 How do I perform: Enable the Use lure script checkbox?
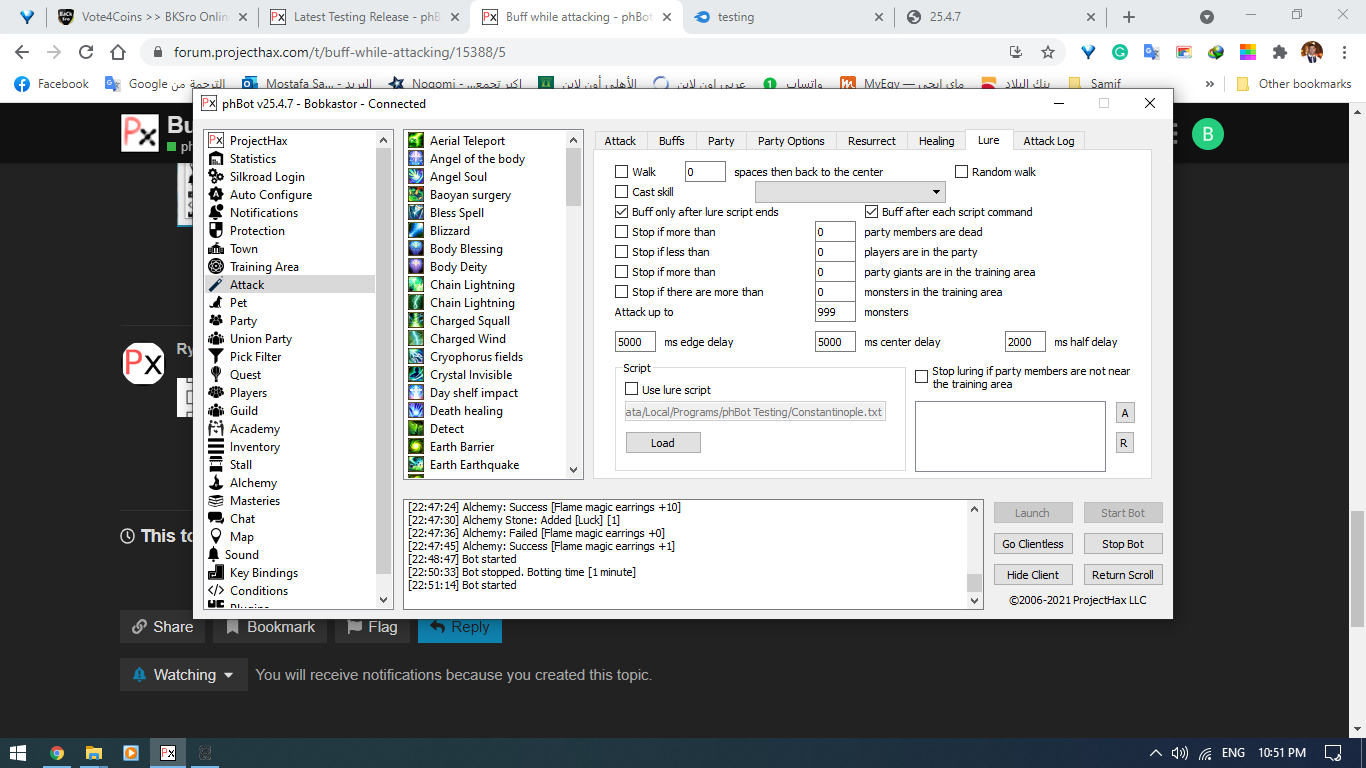631,390
